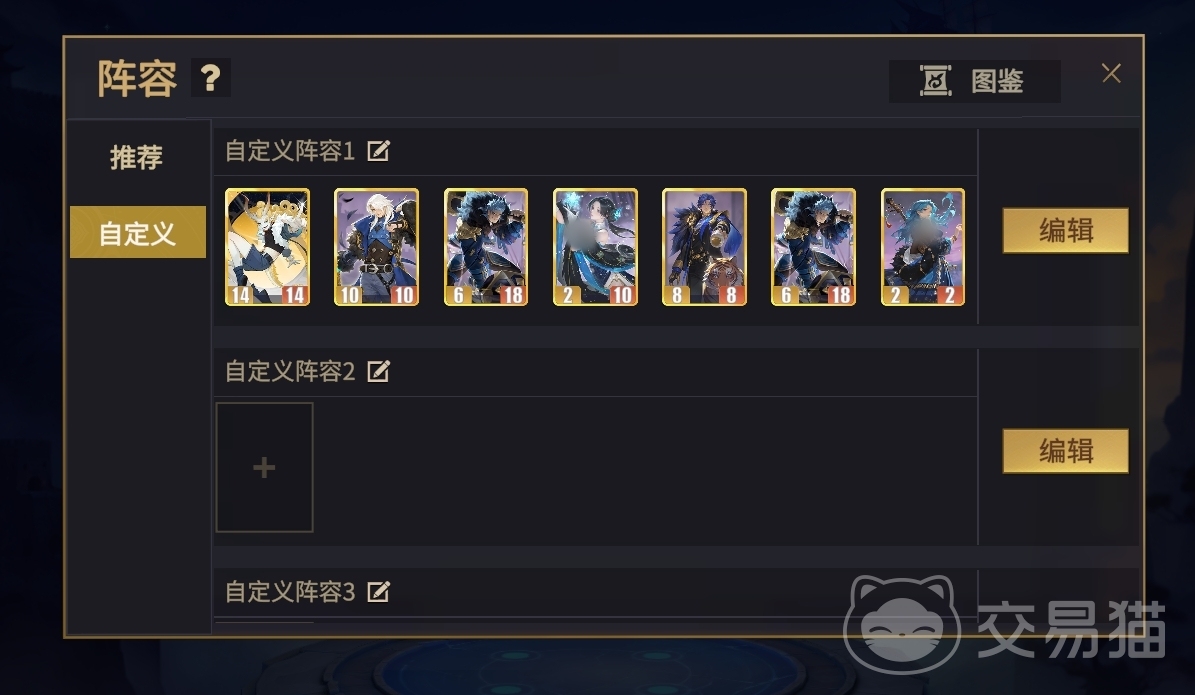This screenshot has width=1195, height=695.
Task: Click the edit pencil beside 自定义阵容2
Action: pos(378,371)
